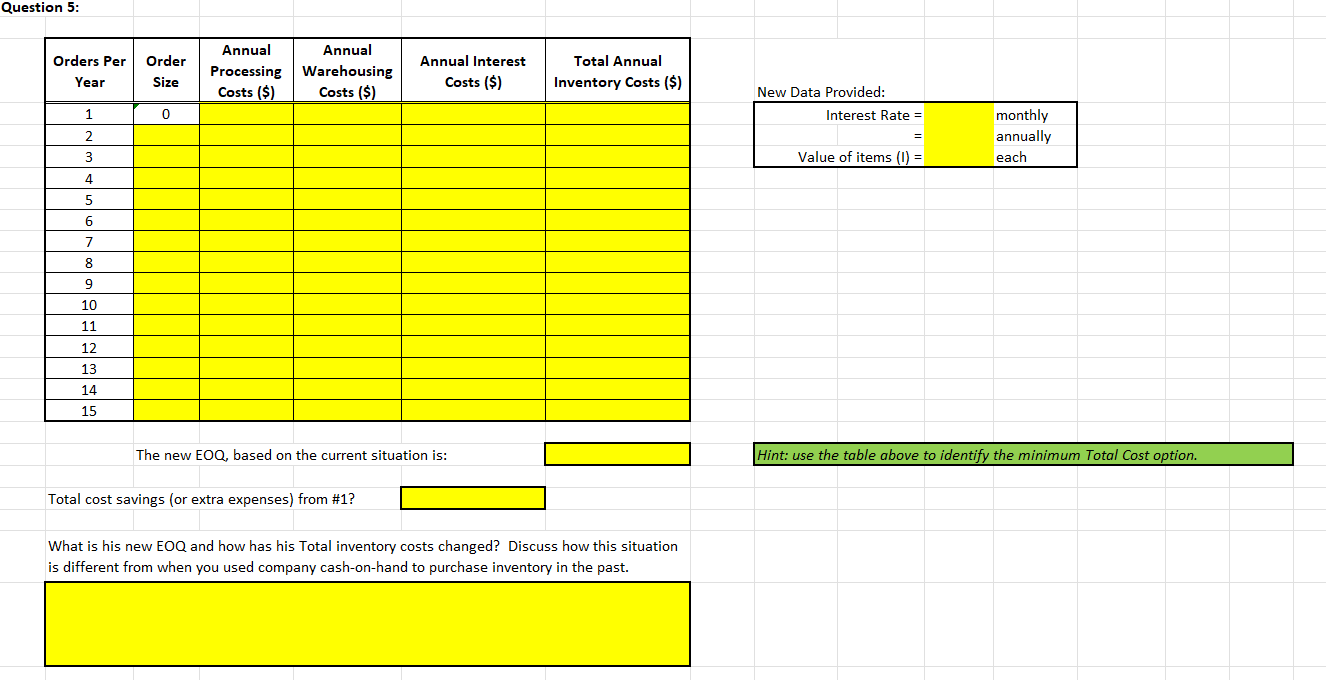
Task: Select Orders Per Year cell with value 15
Action: 89,410
